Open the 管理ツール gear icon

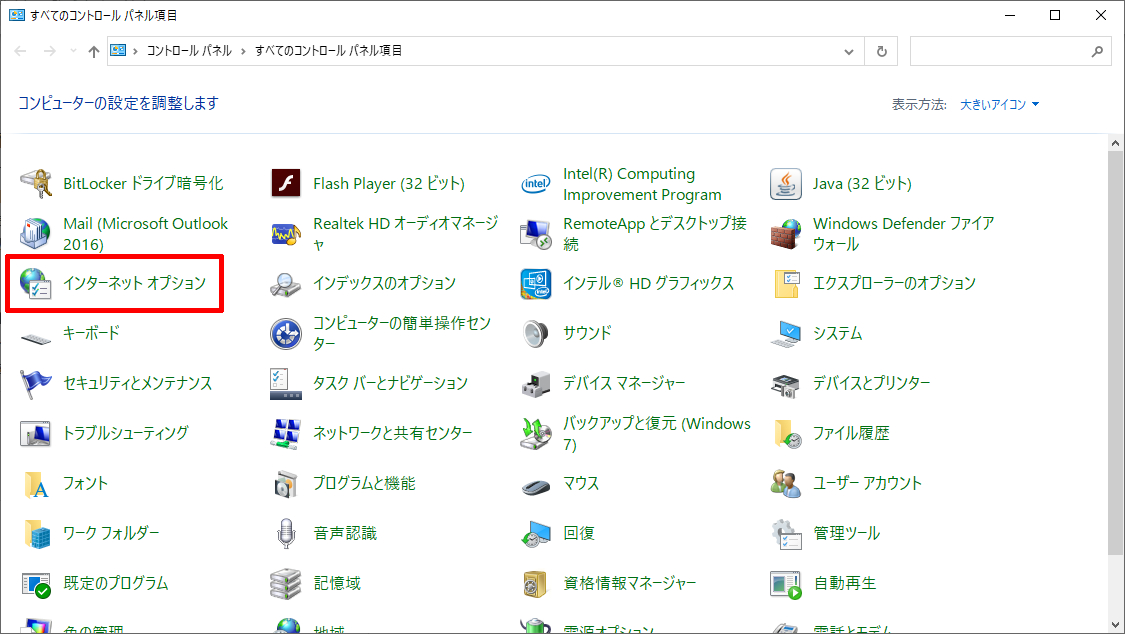786,534
